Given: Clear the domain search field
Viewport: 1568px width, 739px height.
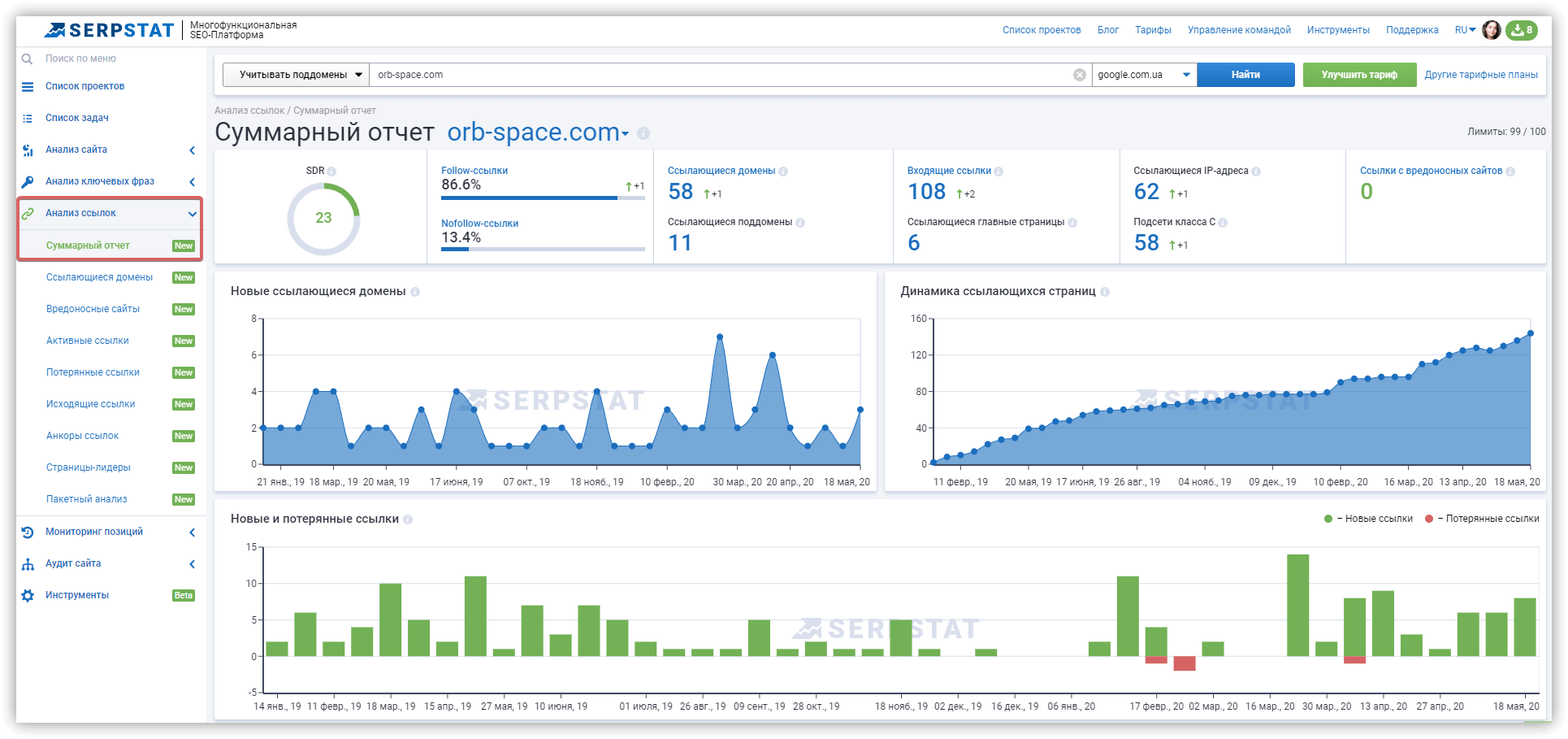Looking at the screenshot, I should pyautogui.click(x=1080, y=75).
